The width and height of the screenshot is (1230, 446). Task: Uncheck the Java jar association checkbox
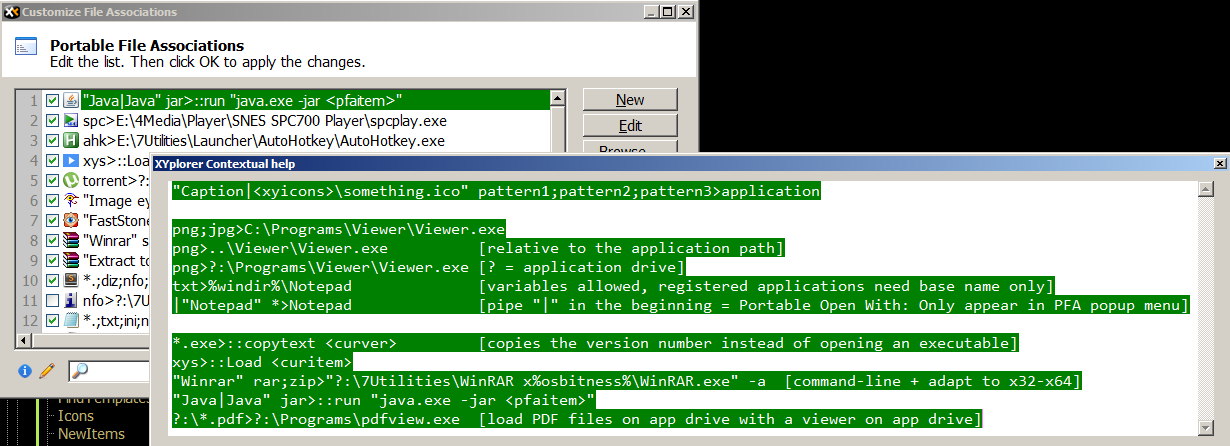(x=52, y=100)
